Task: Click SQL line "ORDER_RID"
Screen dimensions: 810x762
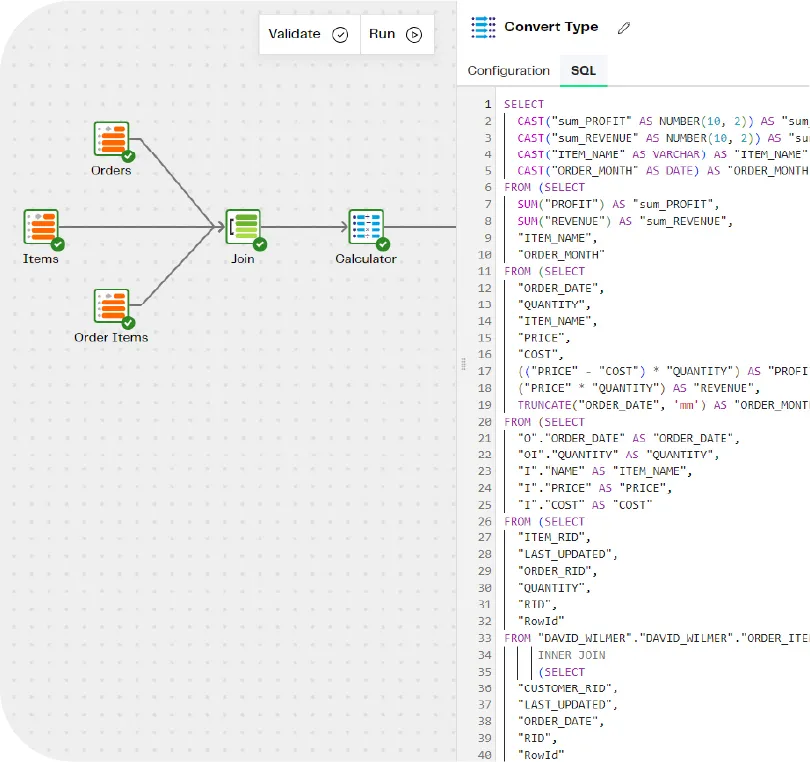Action: coord(557,571)
